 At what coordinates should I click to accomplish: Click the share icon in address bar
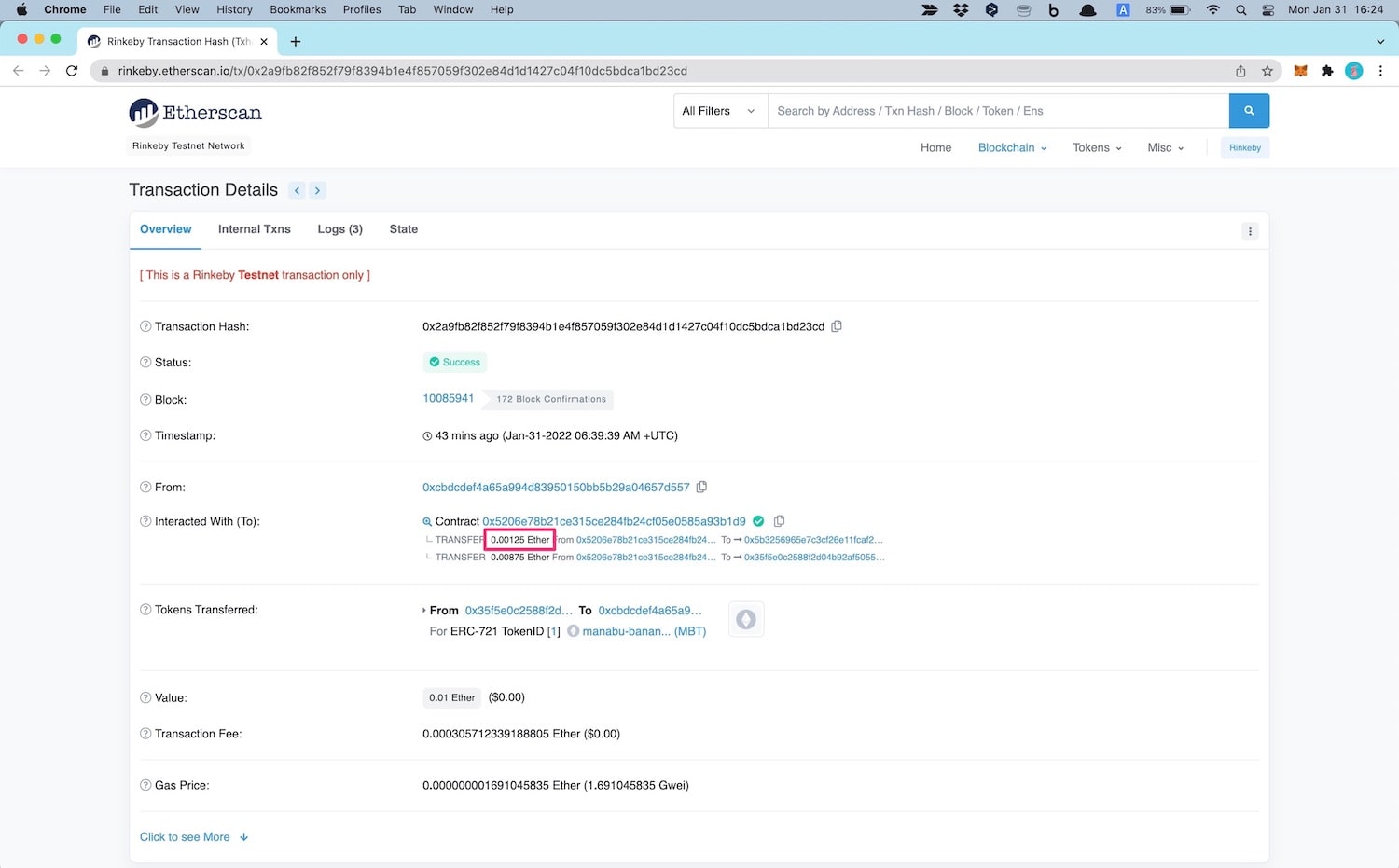(1240, 71)
